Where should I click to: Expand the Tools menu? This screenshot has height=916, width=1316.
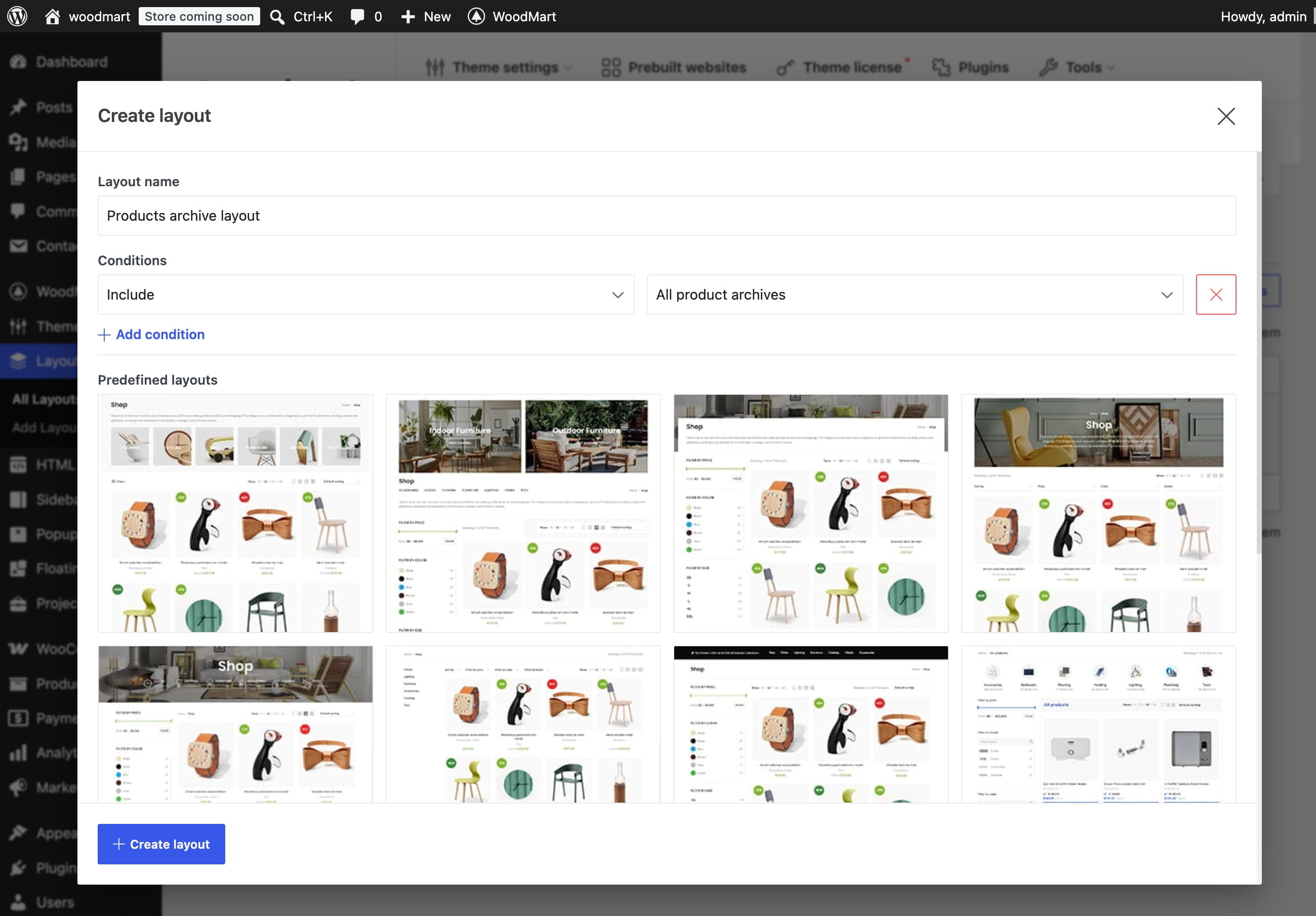(x=1078, y=67)
